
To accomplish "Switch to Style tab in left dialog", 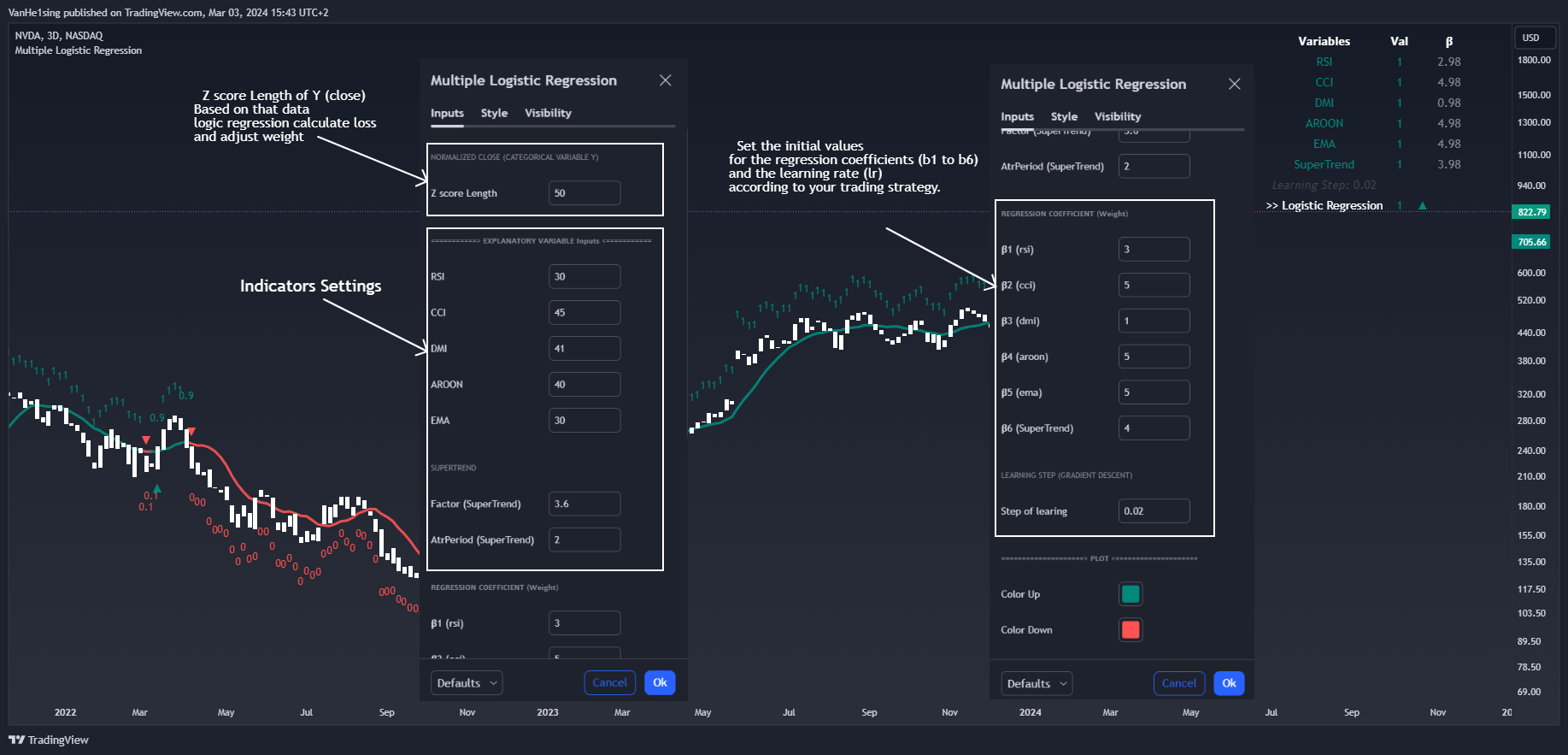I will point(494,113).
